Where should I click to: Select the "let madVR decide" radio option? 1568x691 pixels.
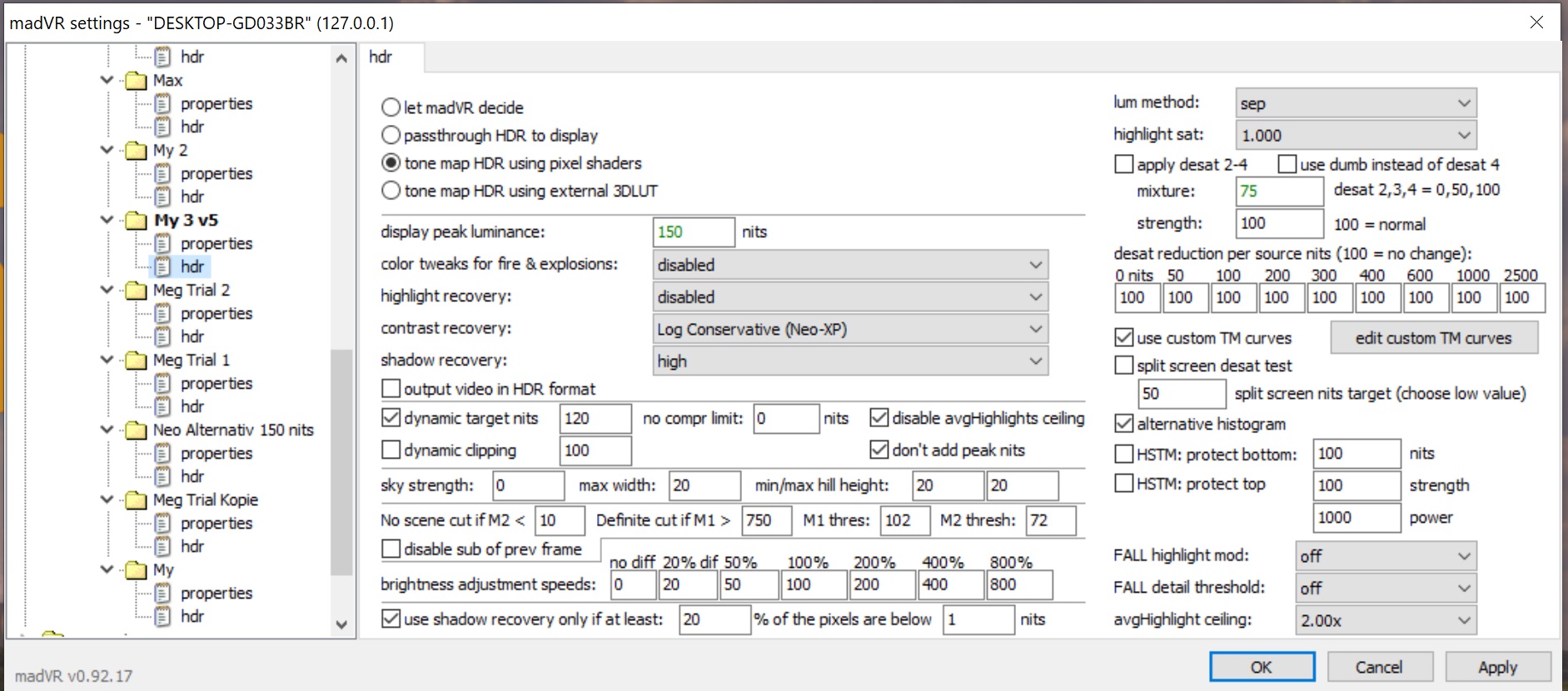point(391,107)
